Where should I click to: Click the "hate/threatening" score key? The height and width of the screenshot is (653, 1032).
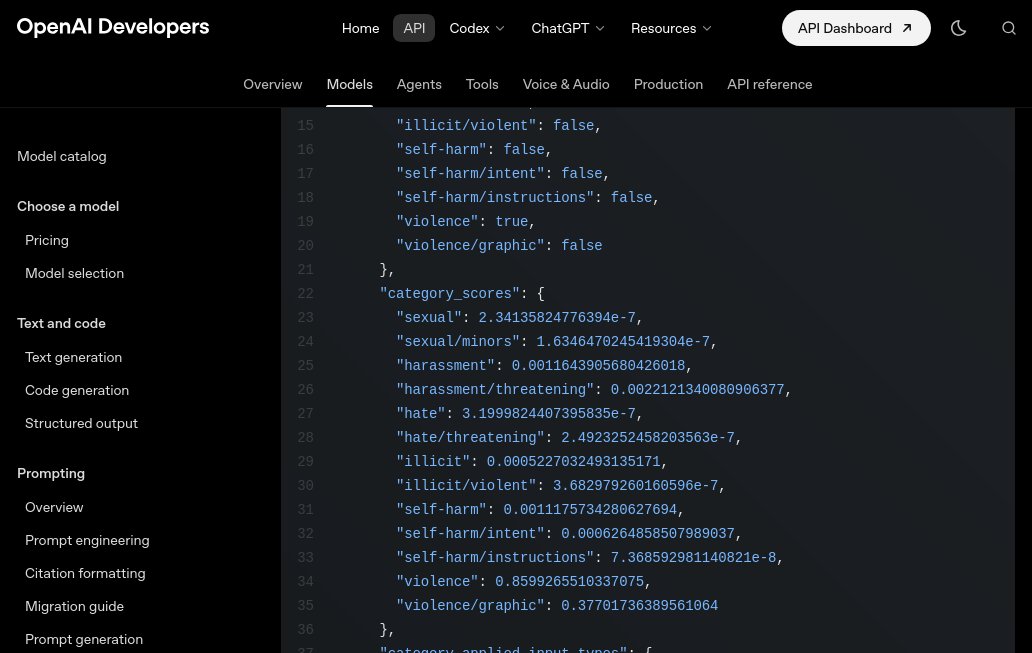click(x=470, y=438)
